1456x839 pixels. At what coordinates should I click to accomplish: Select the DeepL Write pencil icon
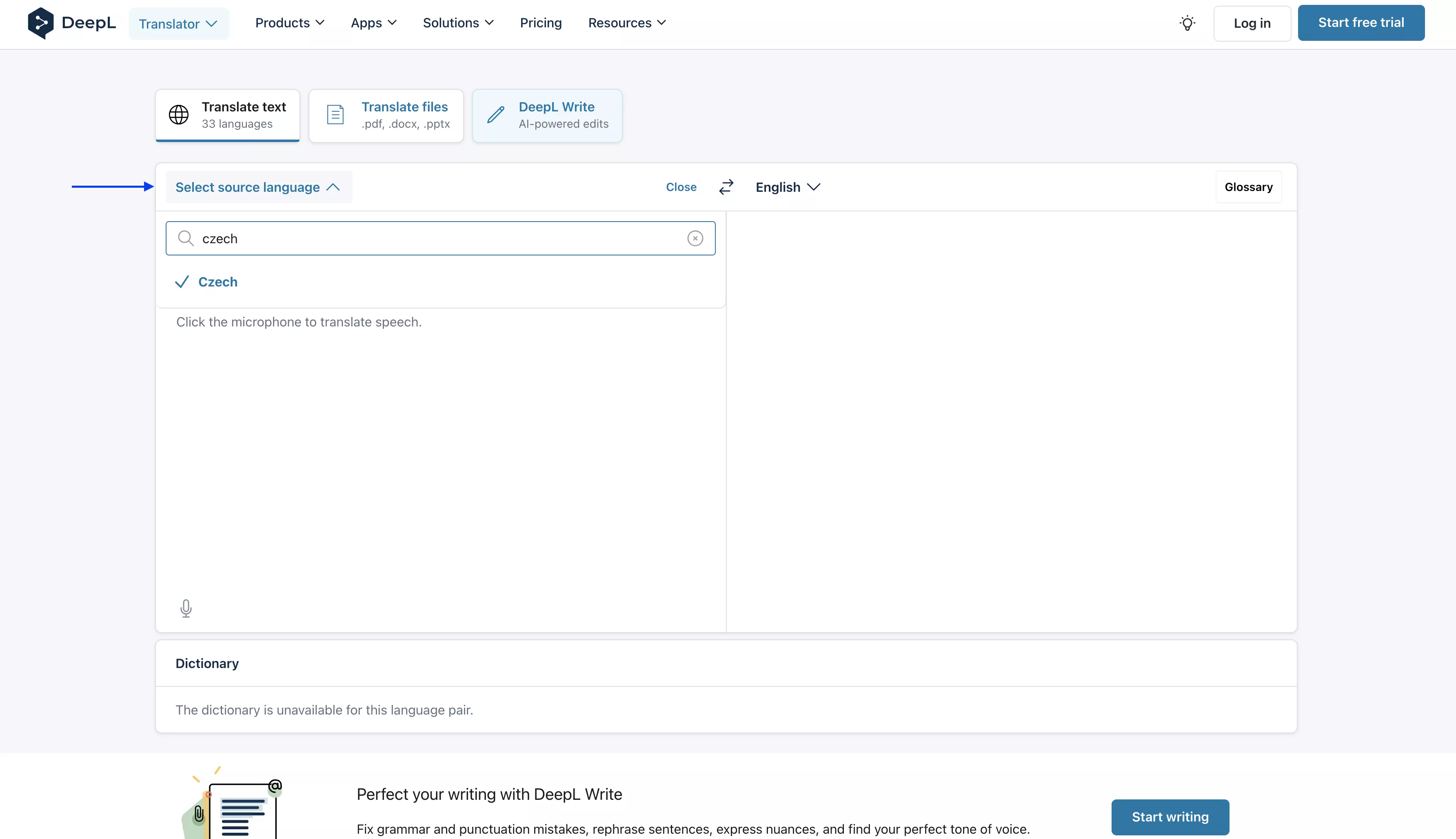click(495, 115)
